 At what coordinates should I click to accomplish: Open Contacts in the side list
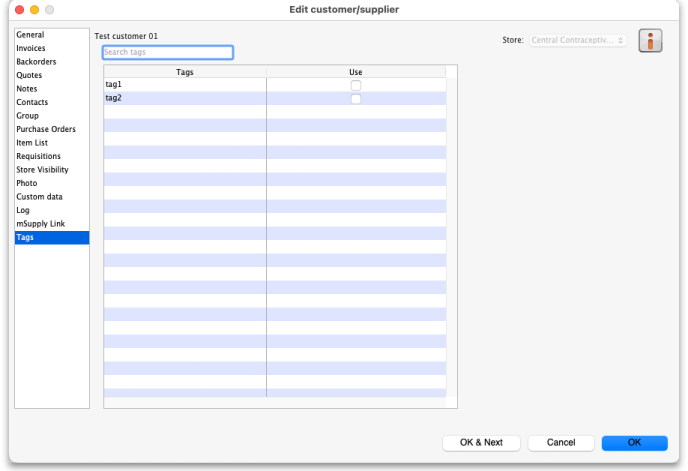click(x=32, y=102)
